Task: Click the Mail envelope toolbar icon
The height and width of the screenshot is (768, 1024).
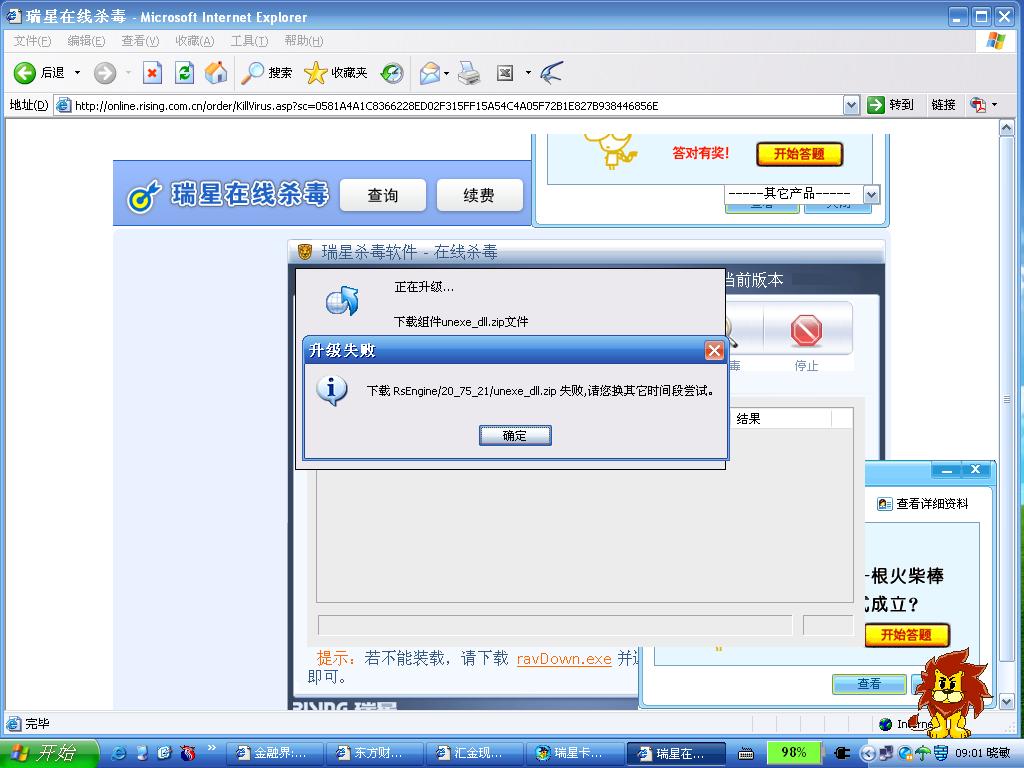Action: (430, 72)
